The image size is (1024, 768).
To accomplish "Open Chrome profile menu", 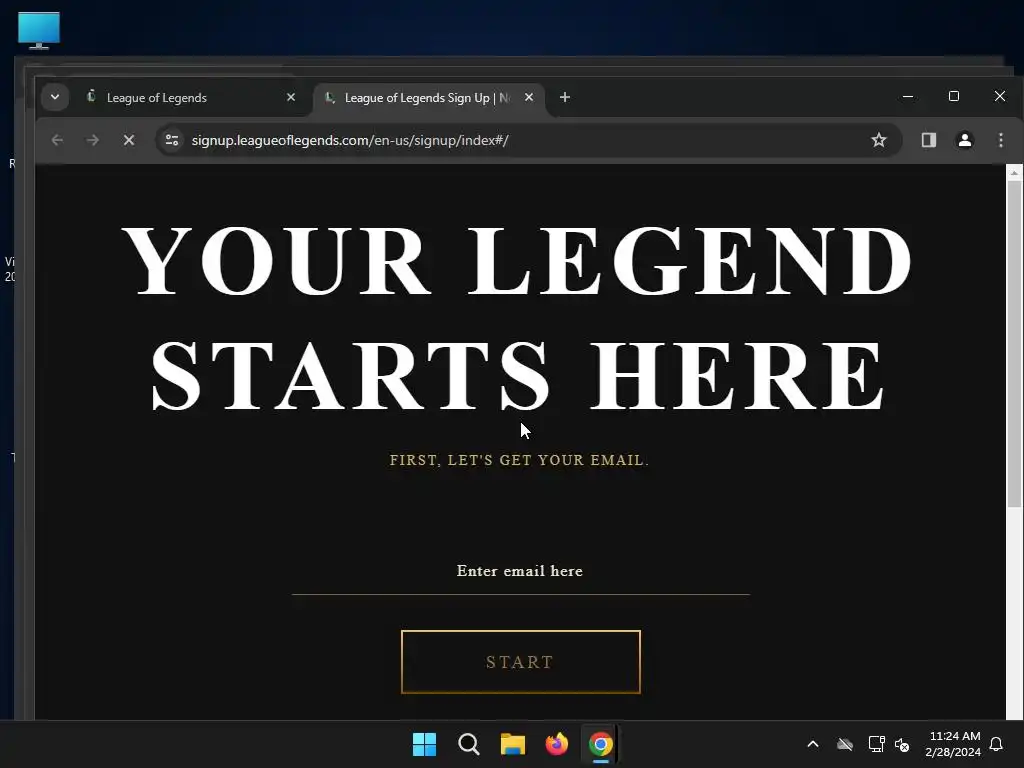I will pyautogui.click(x=965, y=140).
